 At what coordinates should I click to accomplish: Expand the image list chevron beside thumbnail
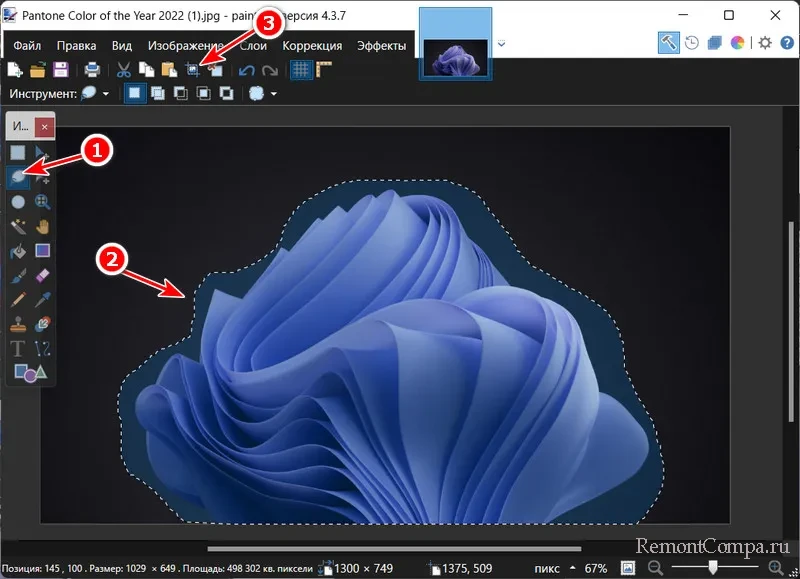[502, 44]
